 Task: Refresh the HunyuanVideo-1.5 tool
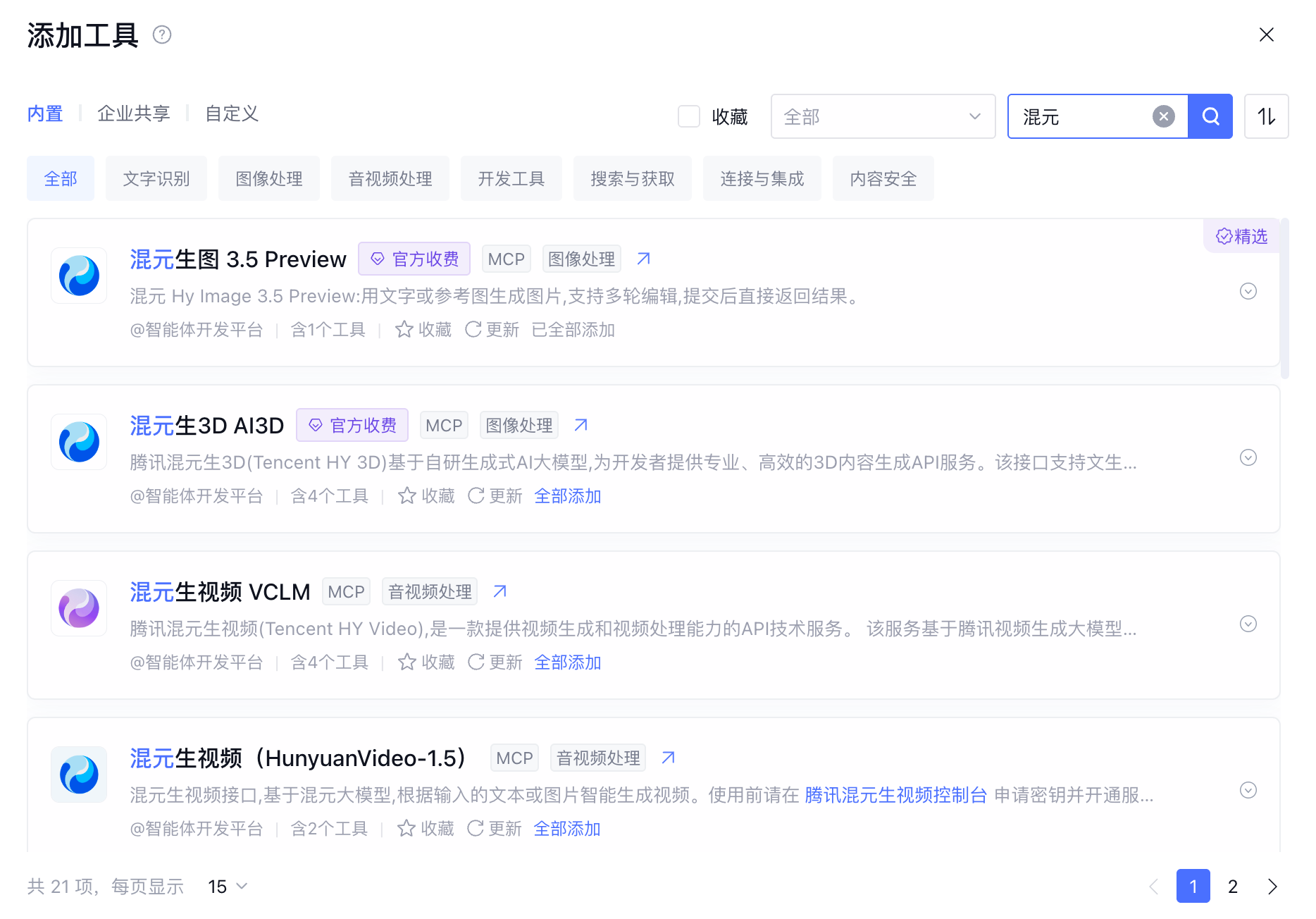[x=494, y=829]
